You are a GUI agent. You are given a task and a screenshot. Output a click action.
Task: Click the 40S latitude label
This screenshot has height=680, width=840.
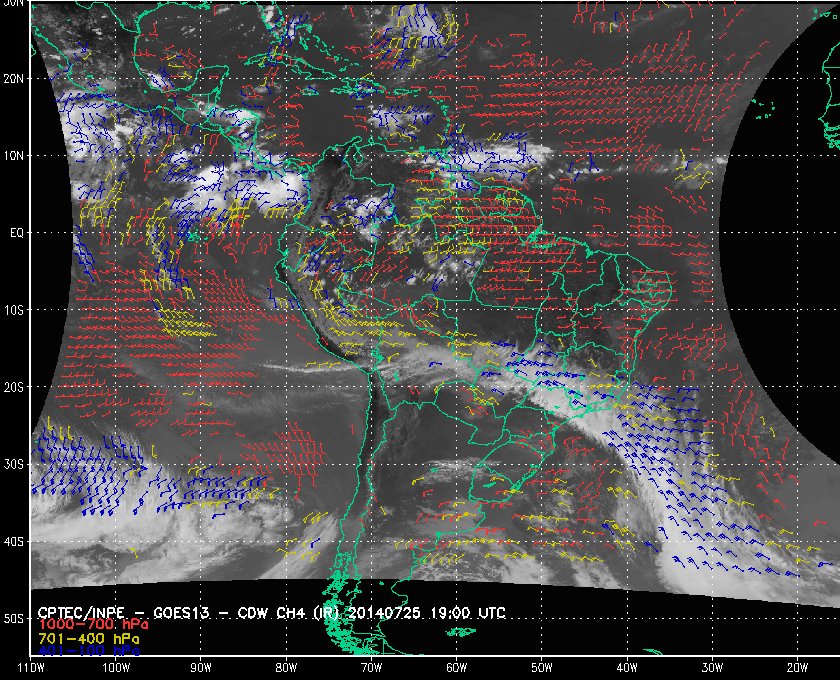point(13,541)
